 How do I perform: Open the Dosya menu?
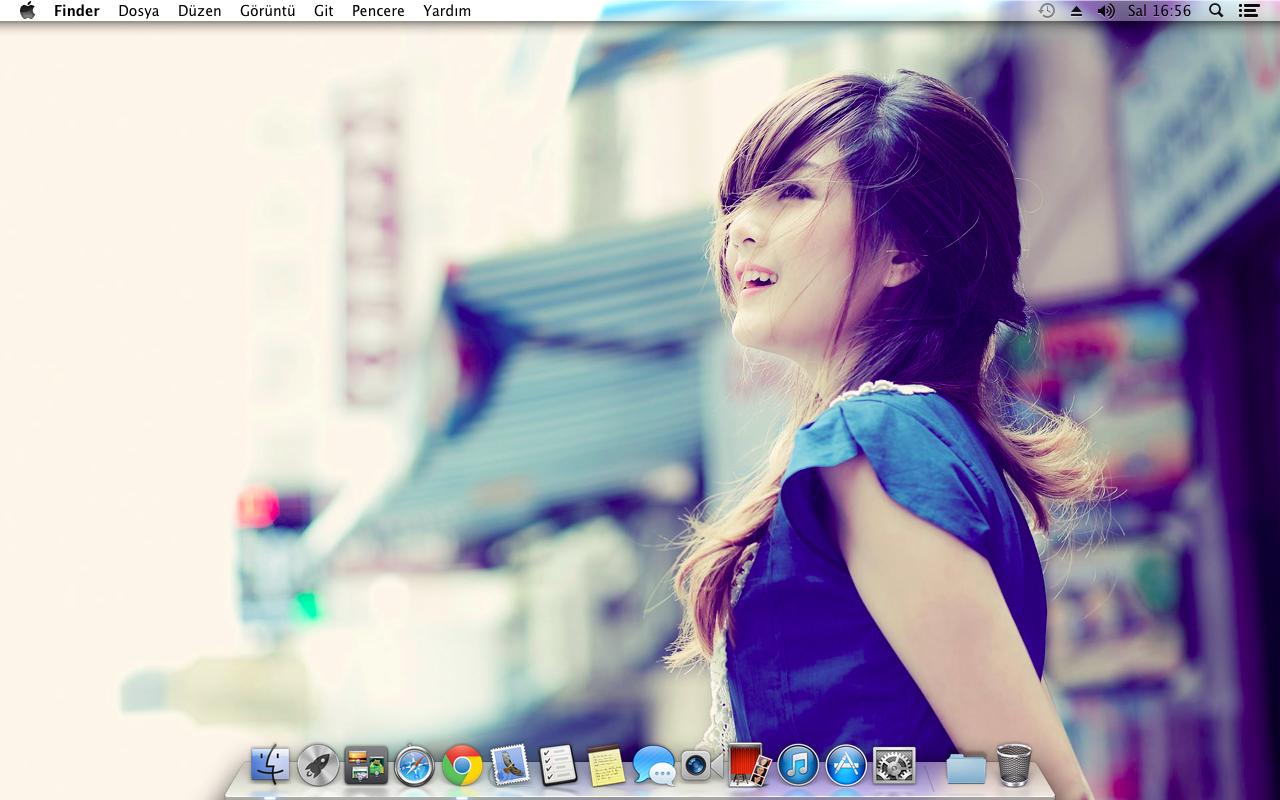coord(139,11)
